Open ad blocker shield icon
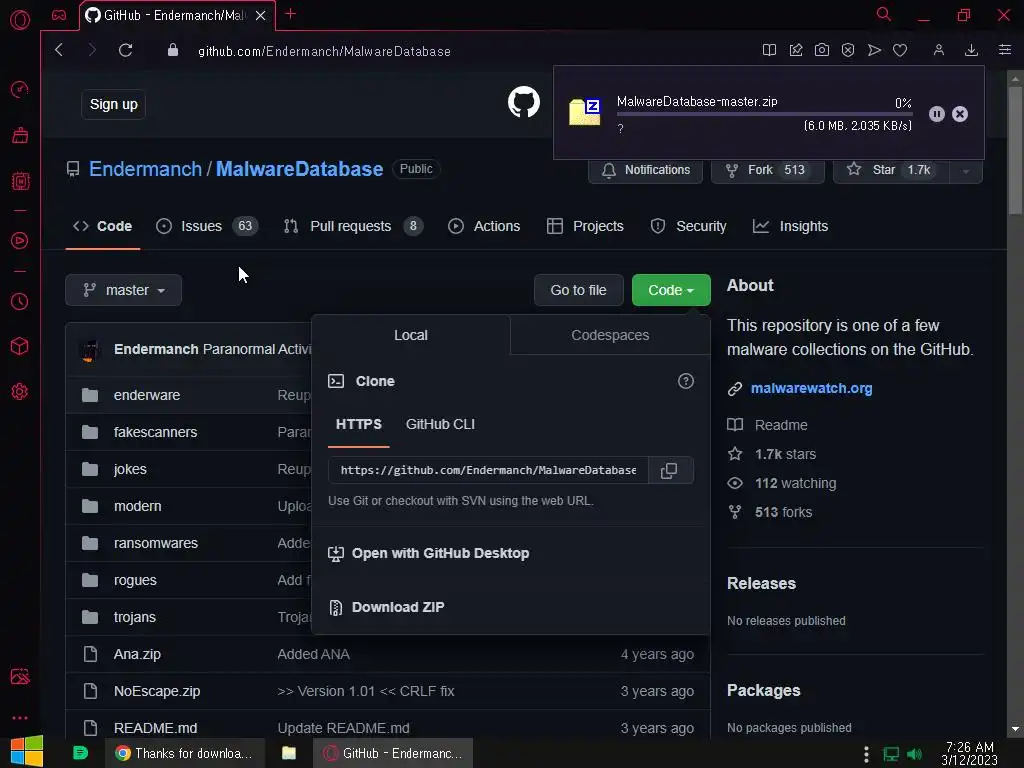 tap(848, 50)
